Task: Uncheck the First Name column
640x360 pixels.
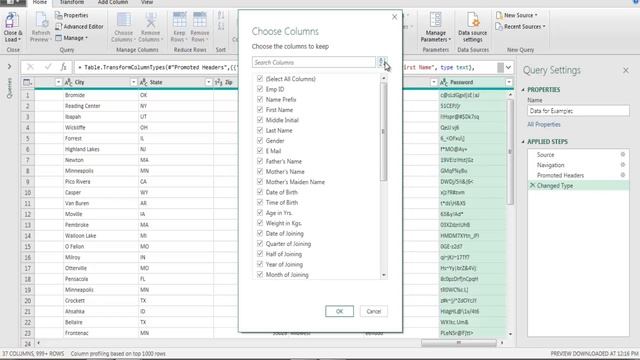Action: 260,109
